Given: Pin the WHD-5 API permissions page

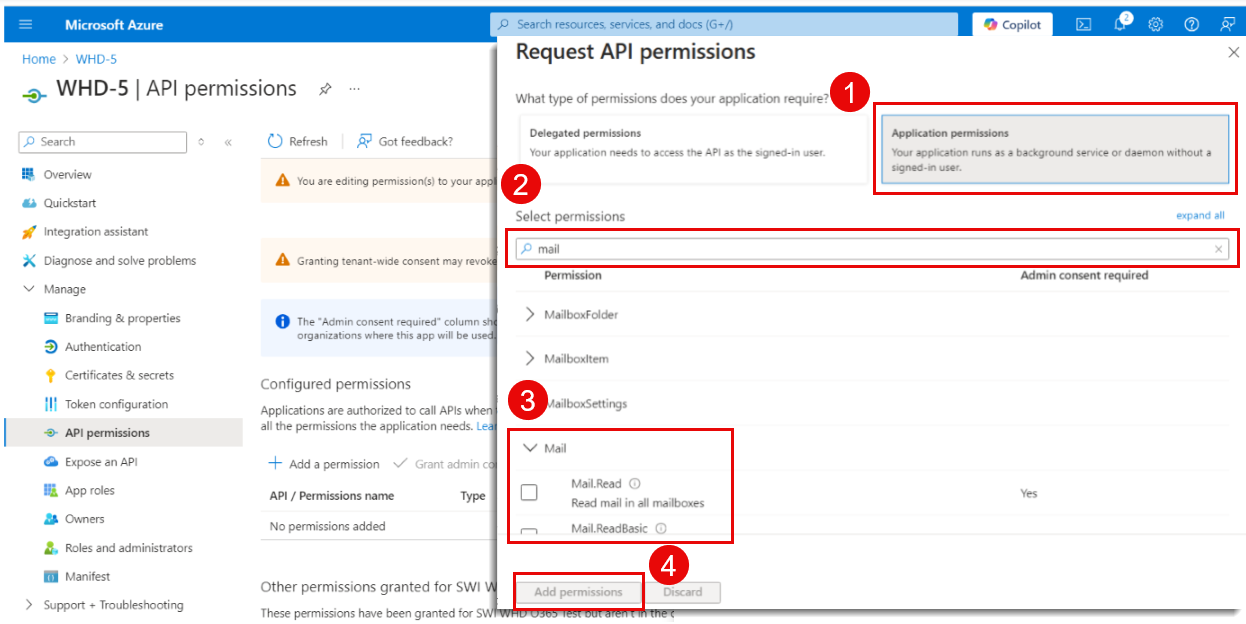Looking at the screenshot, I should pos(325,89).
